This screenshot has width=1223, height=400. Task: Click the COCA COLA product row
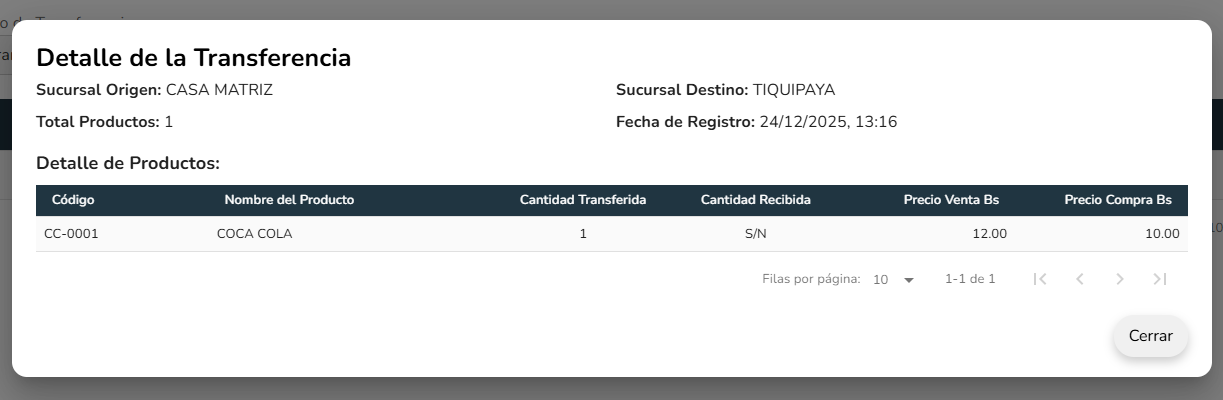pos(254,234)
